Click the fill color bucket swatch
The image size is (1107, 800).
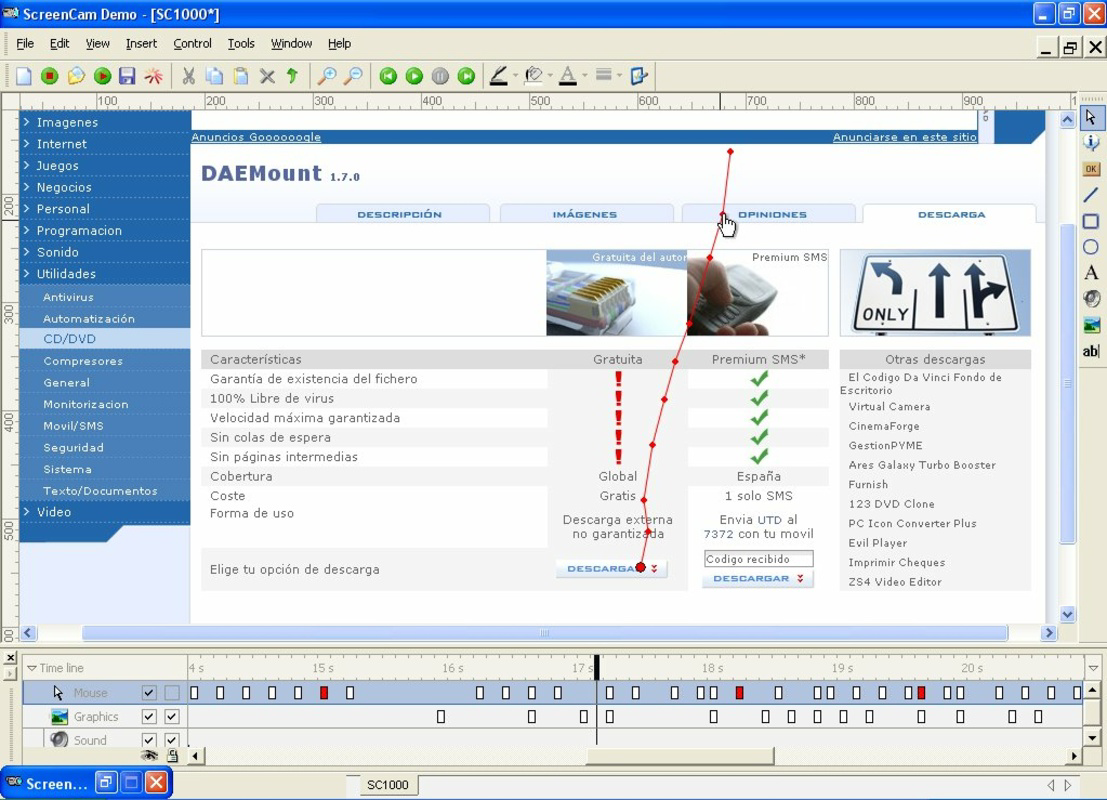pos(534,76)
